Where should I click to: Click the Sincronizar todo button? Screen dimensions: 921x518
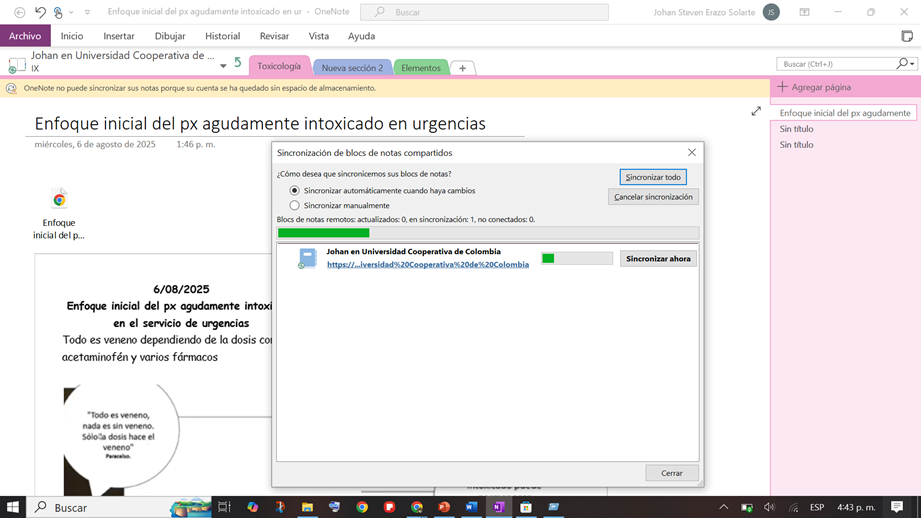(653, 177)
